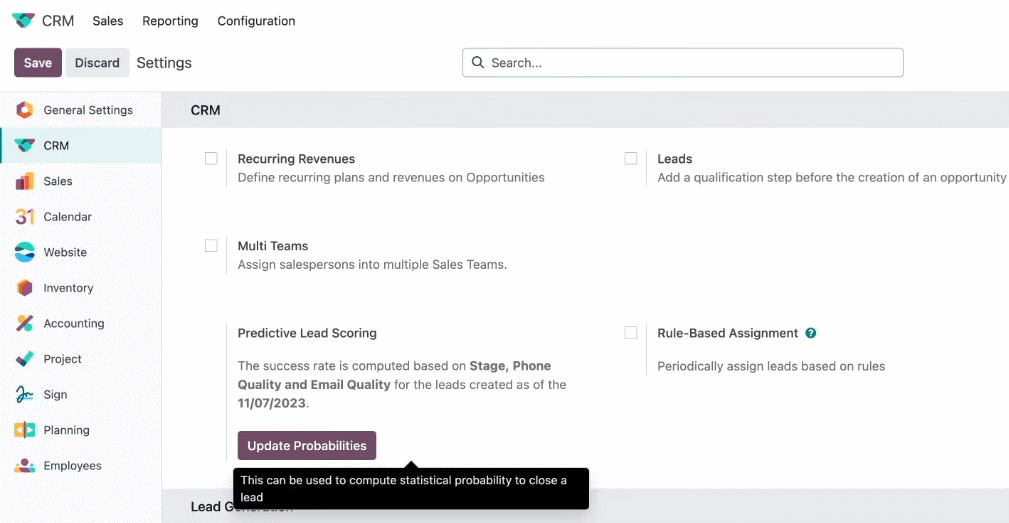Go to Accounting settings label
The height and width of the screenshot is (523, 1009).
[74, 324]
